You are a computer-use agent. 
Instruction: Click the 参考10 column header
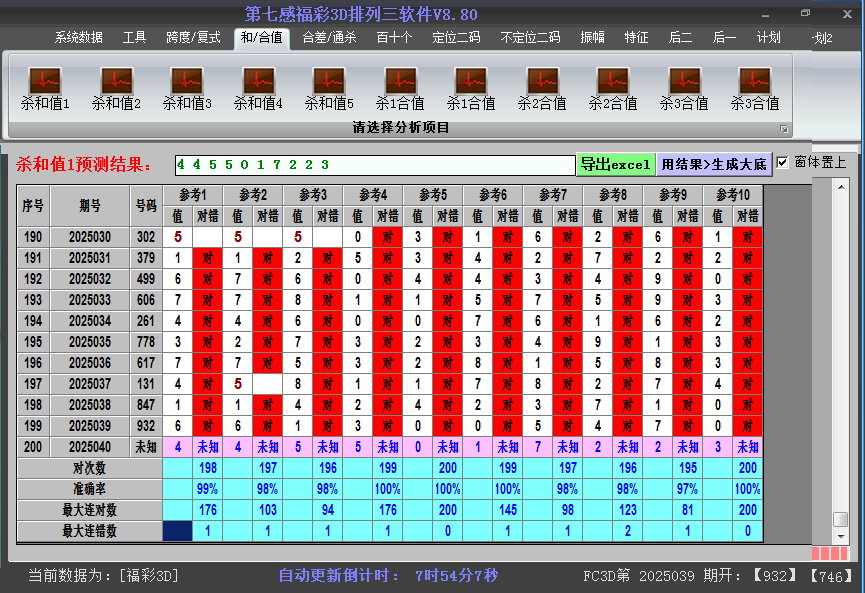coord(733,195)
